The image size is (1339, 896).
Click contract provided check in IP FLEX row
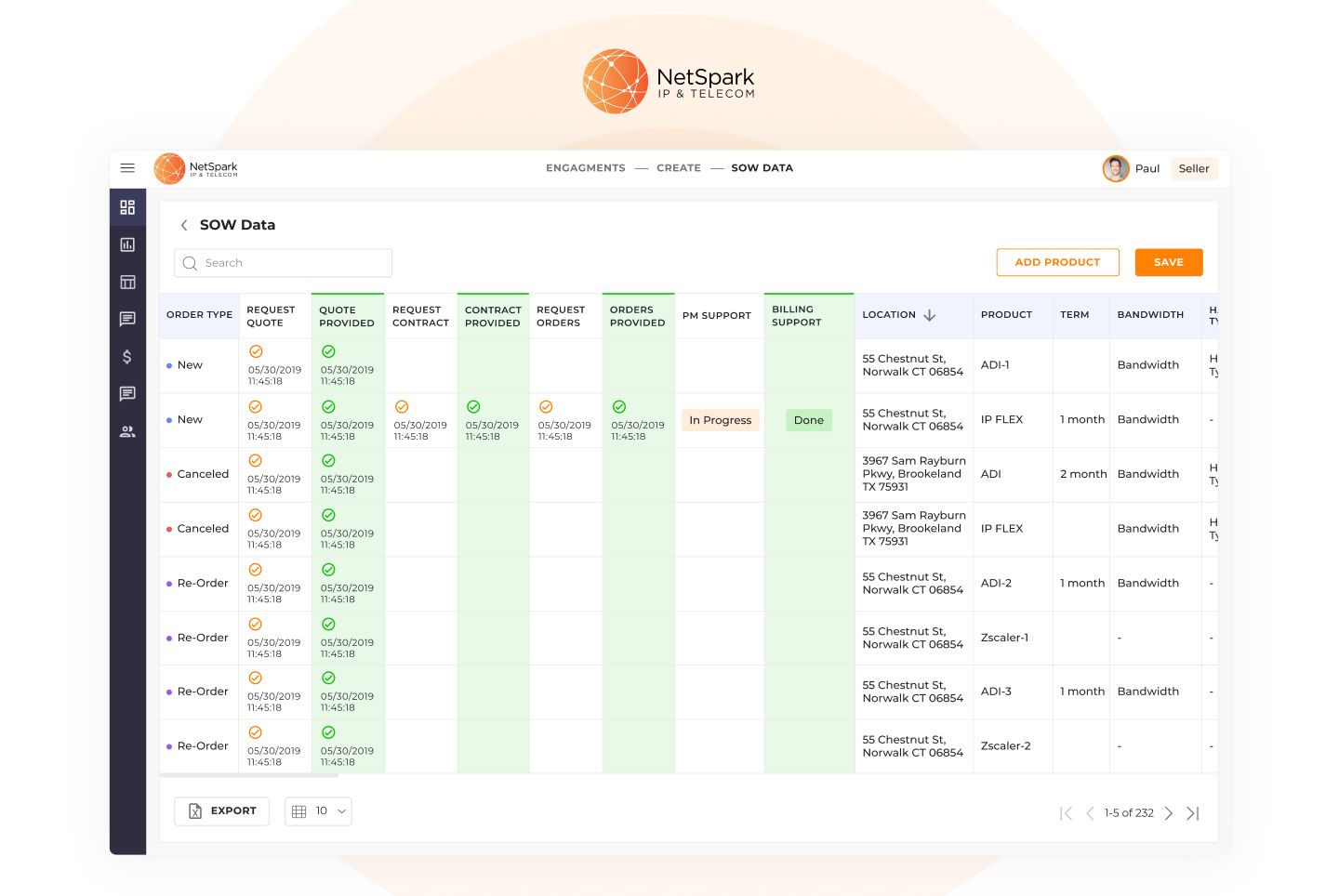pos(473,407)
